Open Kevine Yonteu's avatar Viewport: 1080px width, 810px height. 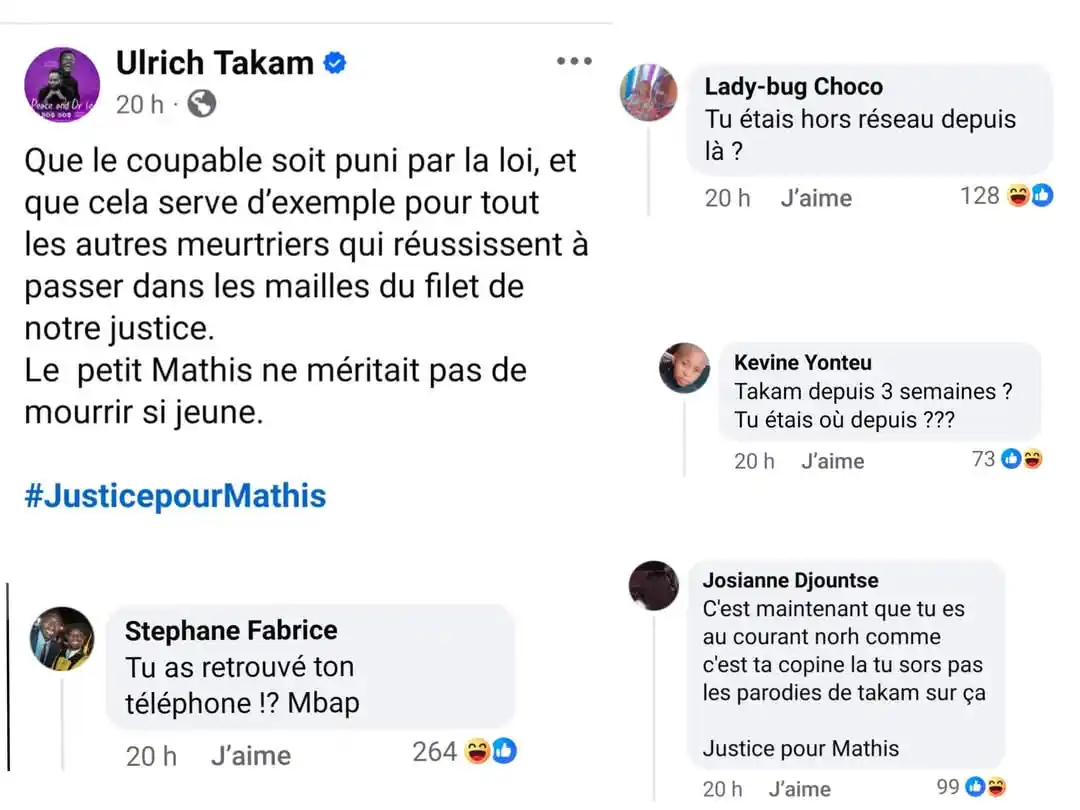coord(684,368)
